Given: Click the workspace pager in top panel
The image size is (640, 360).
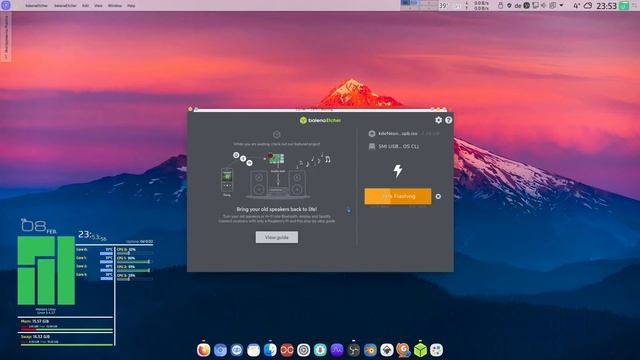Looking at the screenshot, I should pyautogui.click(x=419, y=5).
